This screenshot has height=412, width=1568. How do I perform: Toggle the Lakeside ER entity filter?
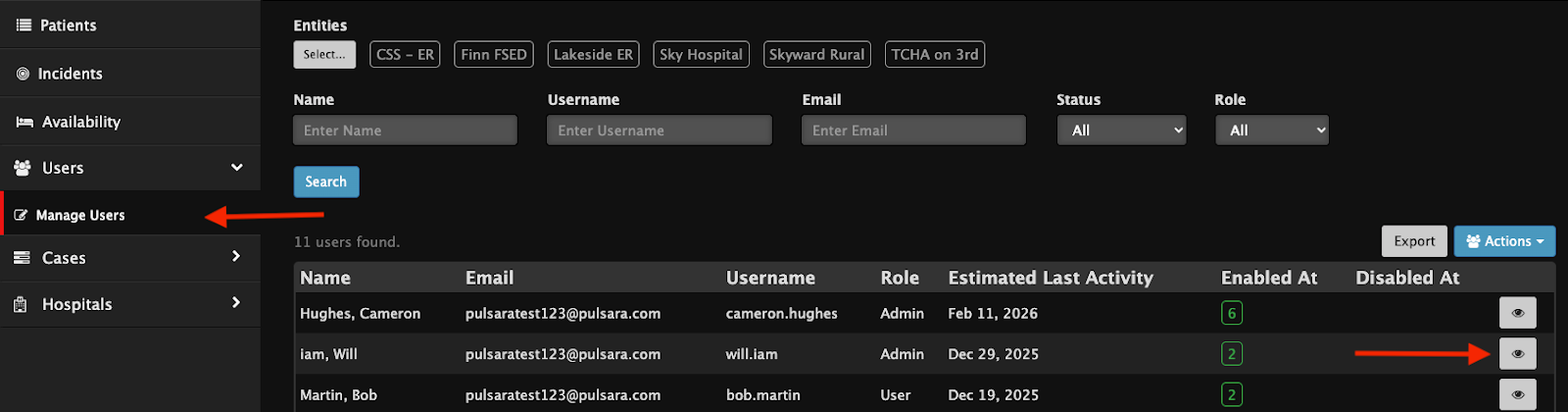click(593, 55)
